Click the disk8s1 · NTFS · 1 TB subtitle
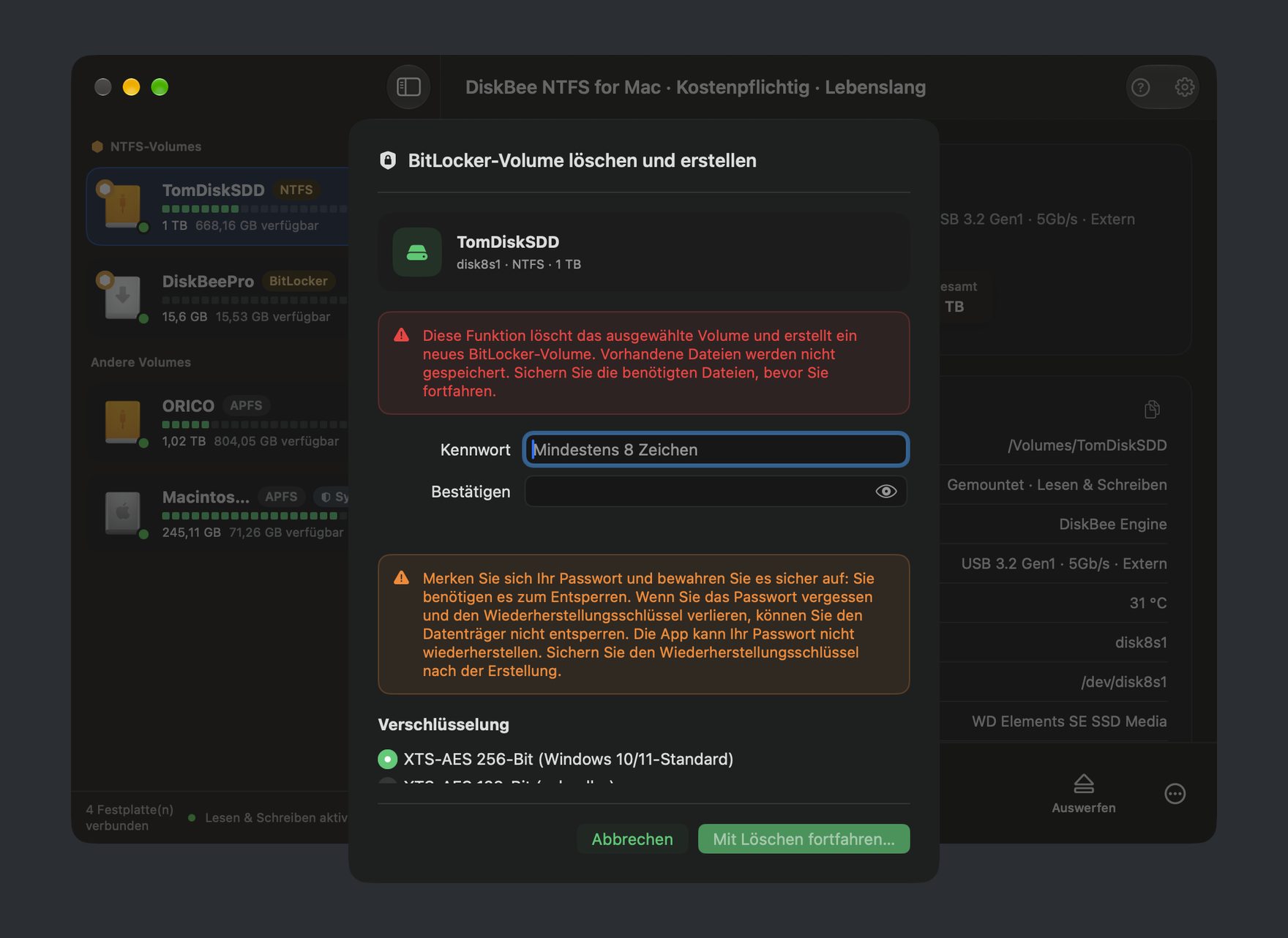This screenshot has width=1288, height=938. coord(519,264)
